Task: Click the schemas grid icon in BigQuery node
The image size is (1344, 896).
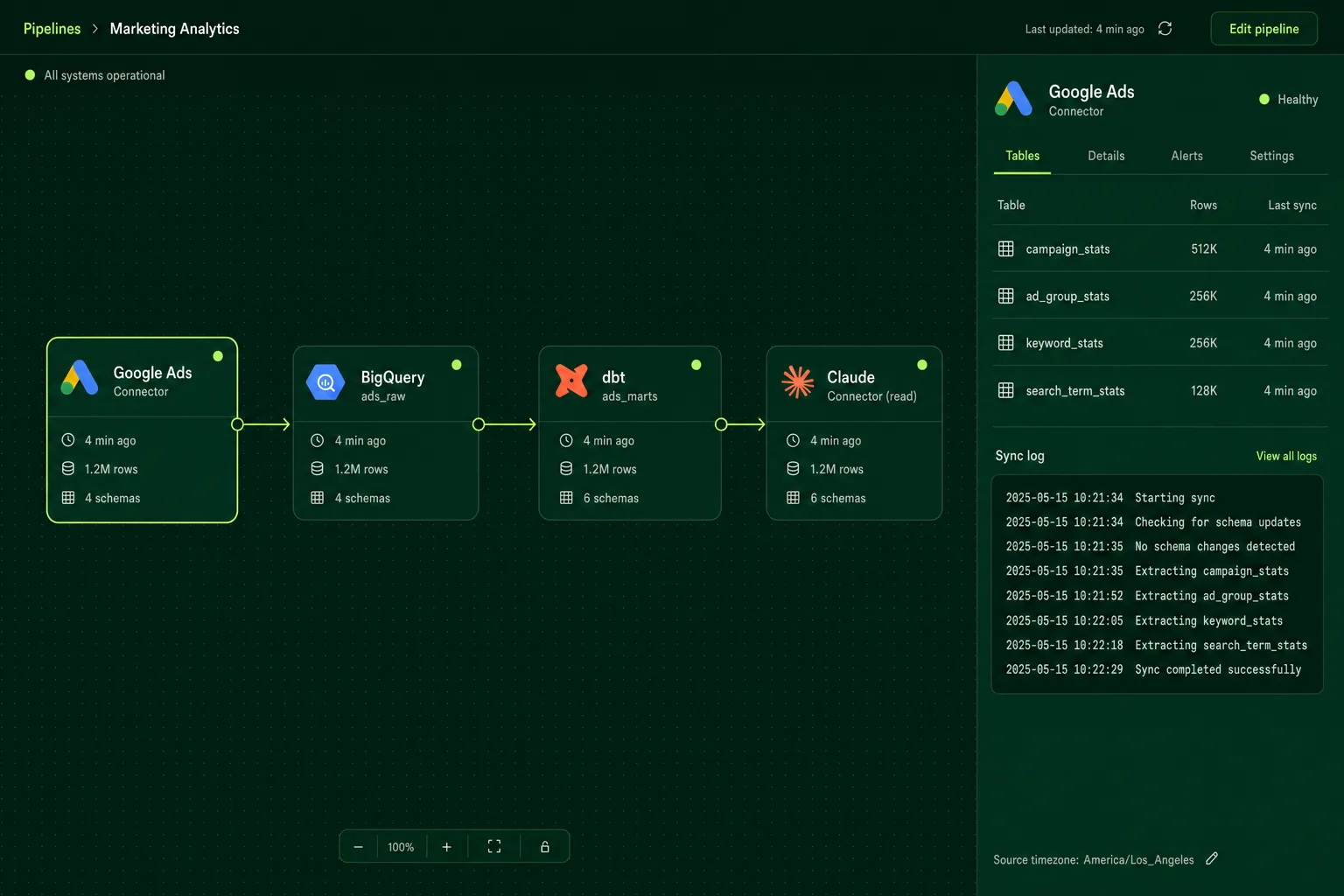Action: 318,498
